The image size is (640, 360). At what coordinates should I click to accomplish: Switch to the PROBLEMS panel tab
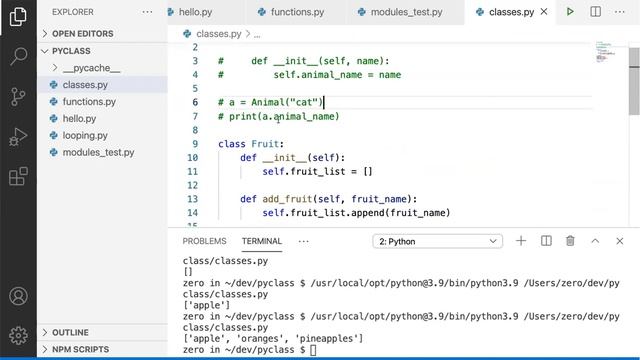pos(204,241)
